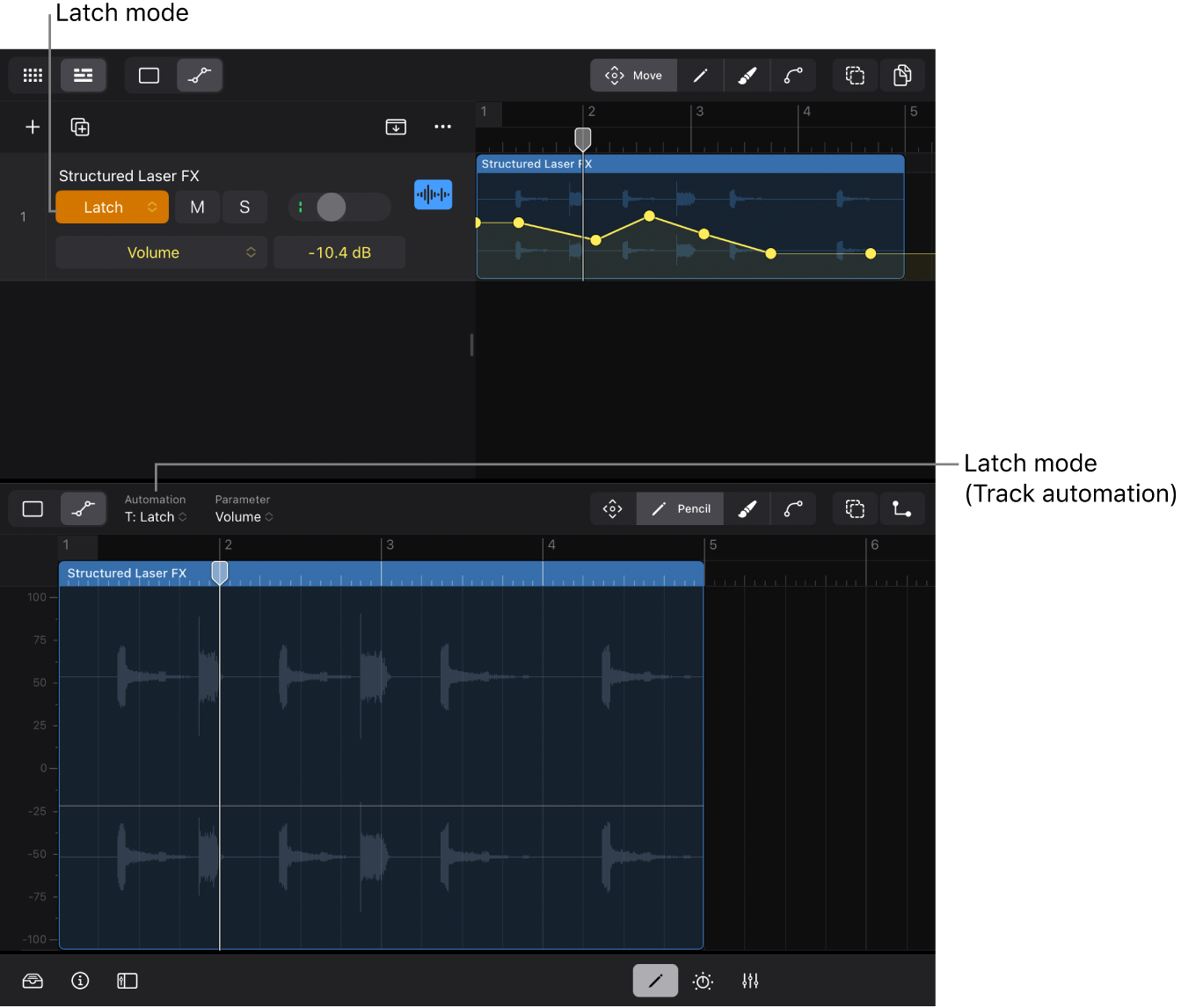
Task: Click bar 3 in tracks ruler
Action: tap(700, 112)
